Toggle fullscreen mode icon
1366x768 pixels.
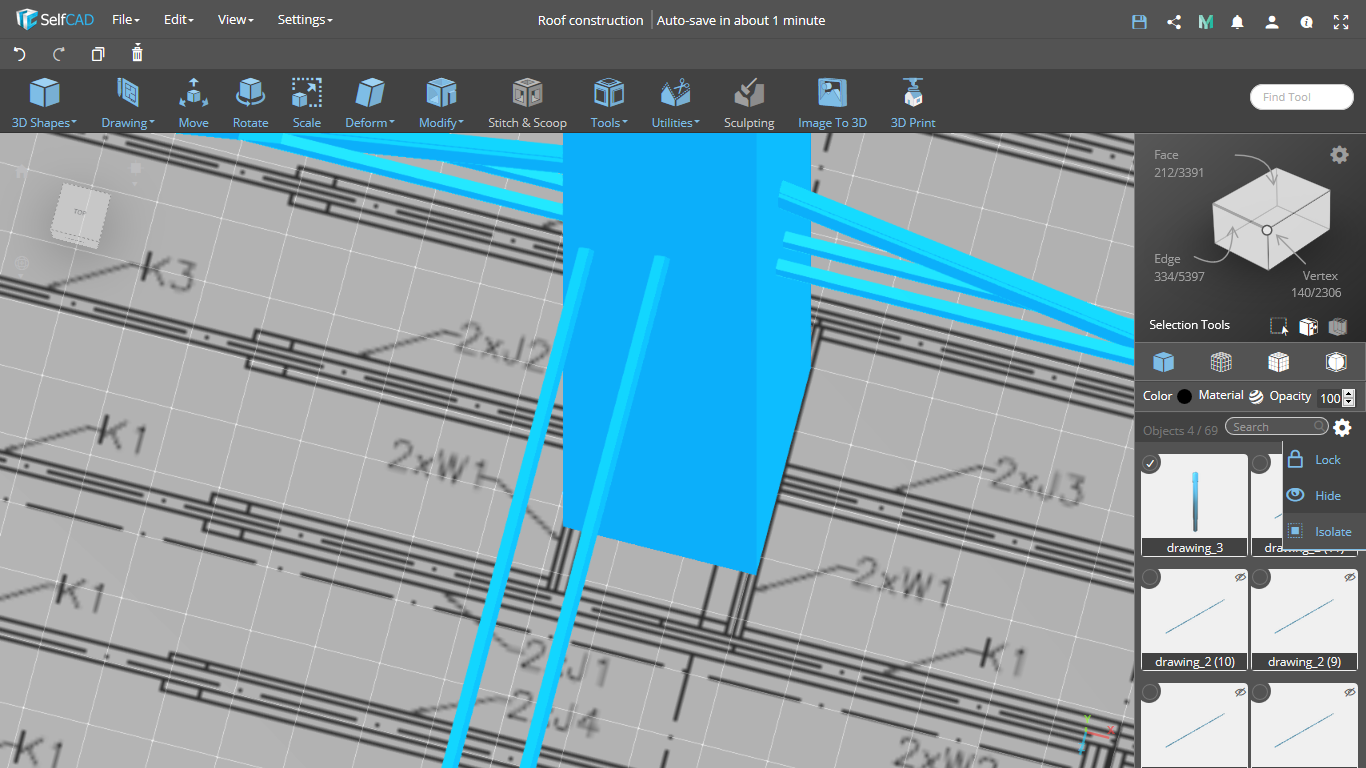click(x=1341, y=21)
